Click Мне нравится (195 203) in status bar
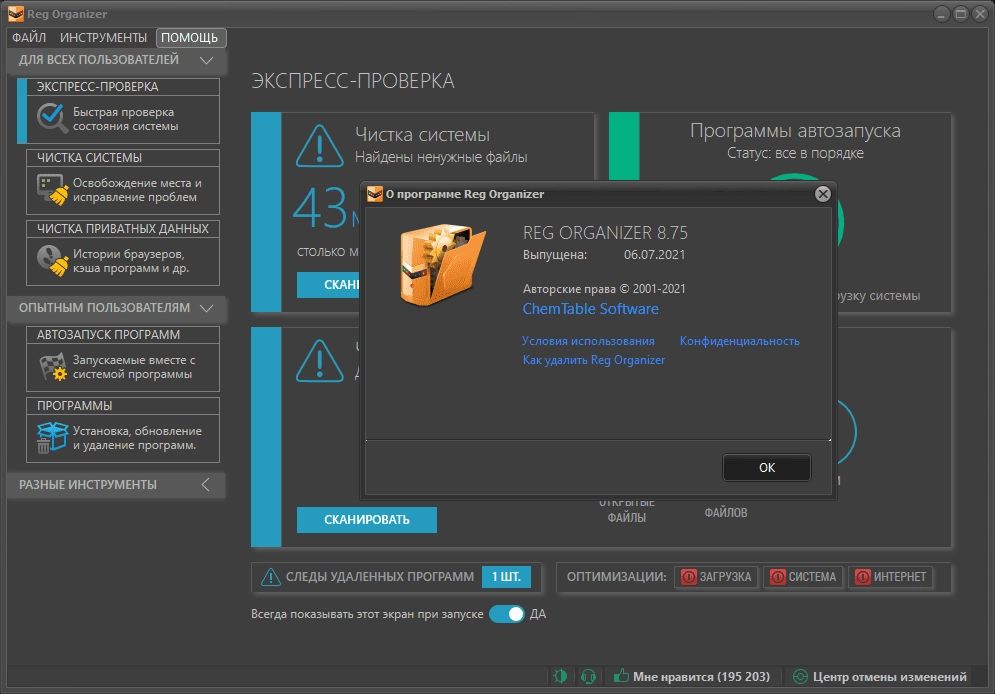Viewport: 995px width, 694px height. [x=692, y=676]
